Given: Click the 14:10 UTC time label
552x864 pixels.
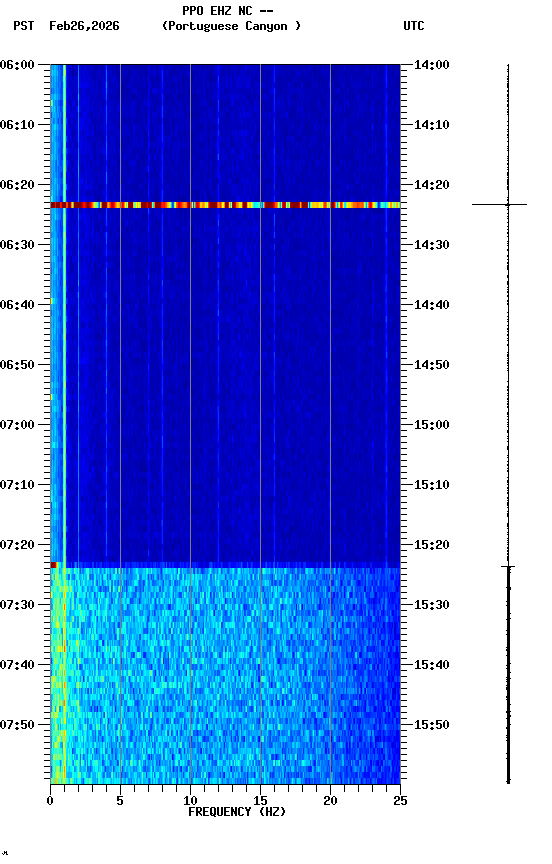Looking at the screenshot, I should (432, 125).
